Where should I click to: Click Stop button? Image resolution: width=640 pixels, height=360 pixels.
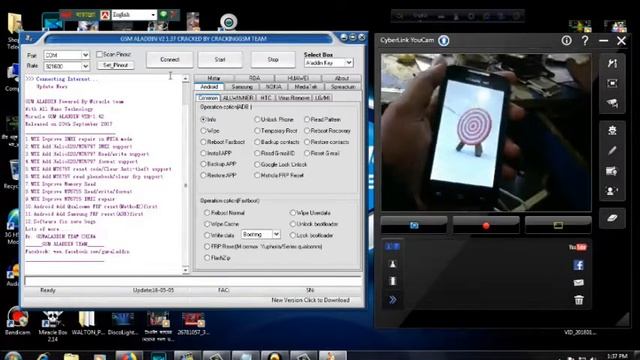tap(273, 60)
